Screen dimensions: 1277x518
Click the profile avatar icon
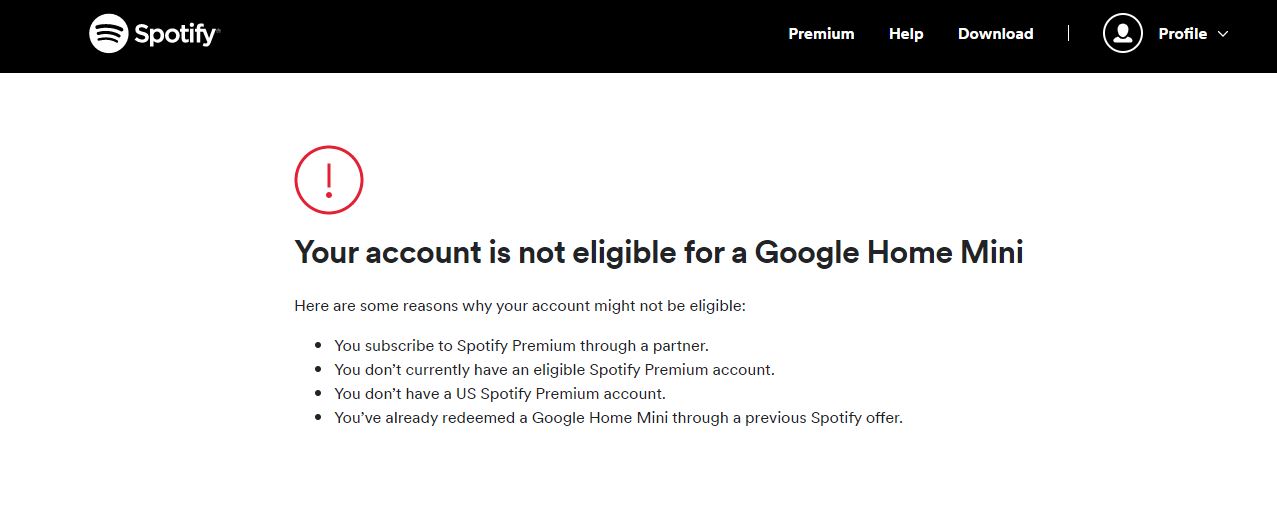pyautogui.click(x=1123, y=34)
